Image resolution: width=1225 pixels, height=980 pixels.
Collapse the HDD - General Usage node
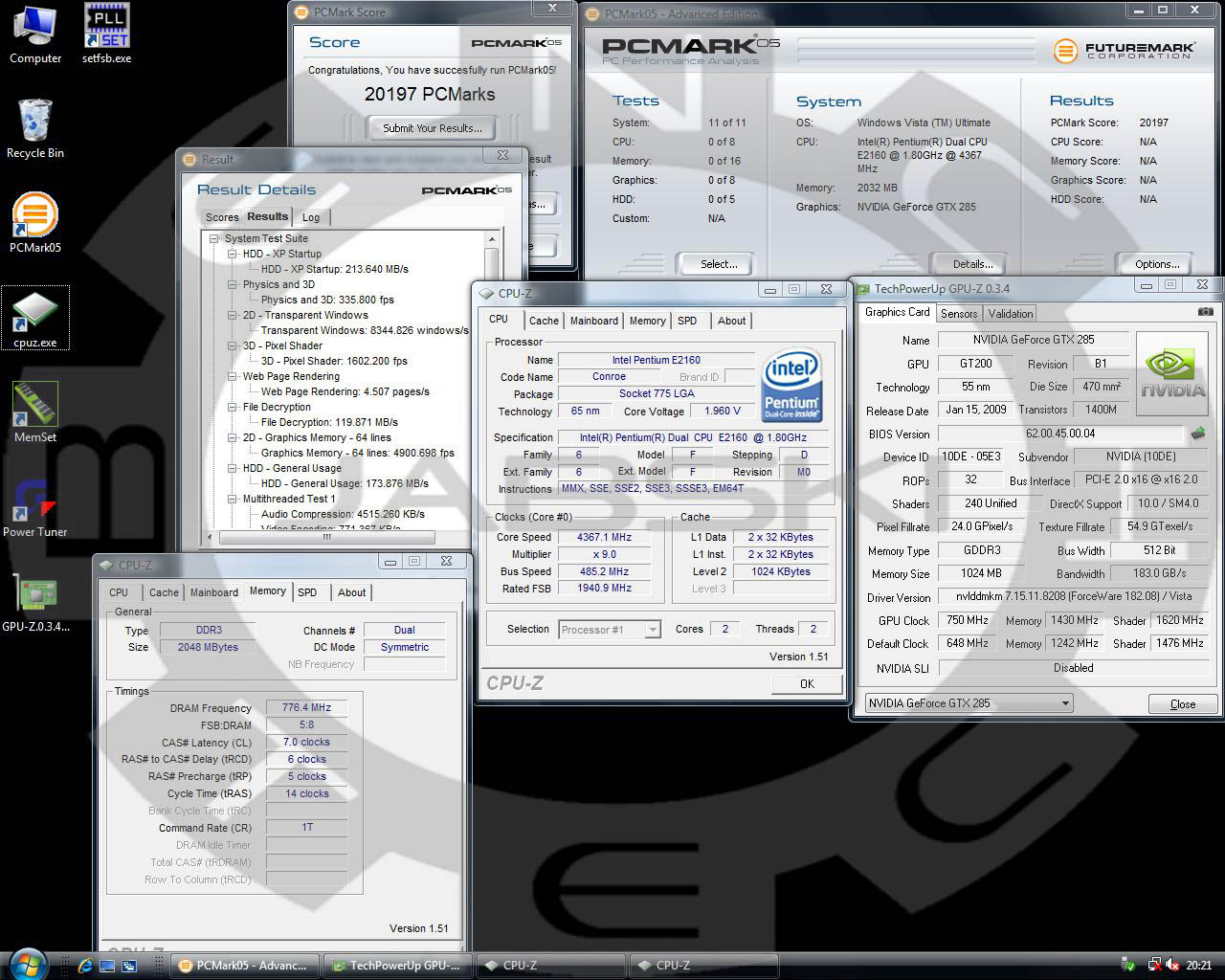point(233,468)
